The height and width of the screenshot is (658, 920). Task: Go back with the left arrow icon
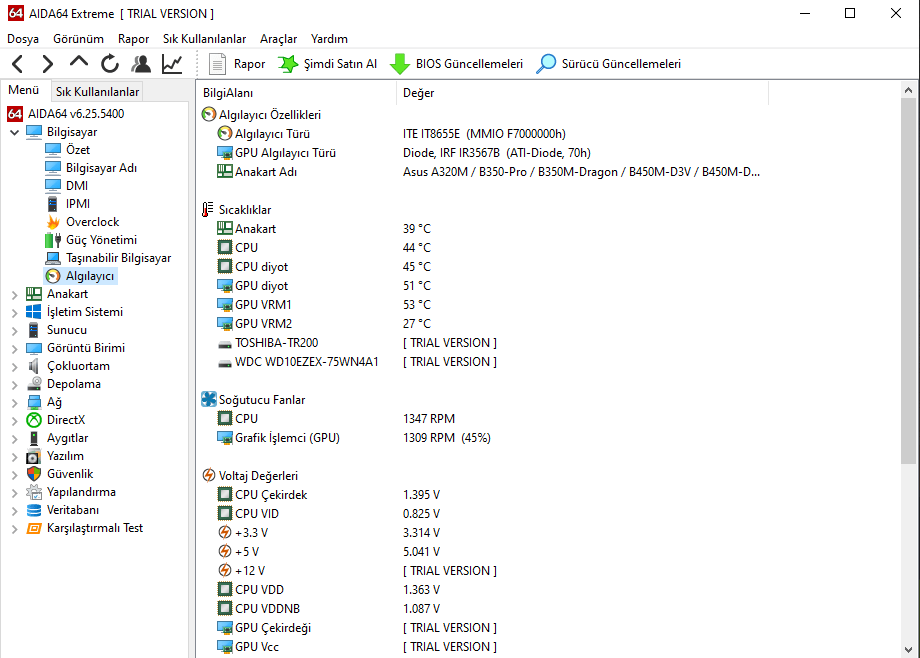tap(18, 63)
